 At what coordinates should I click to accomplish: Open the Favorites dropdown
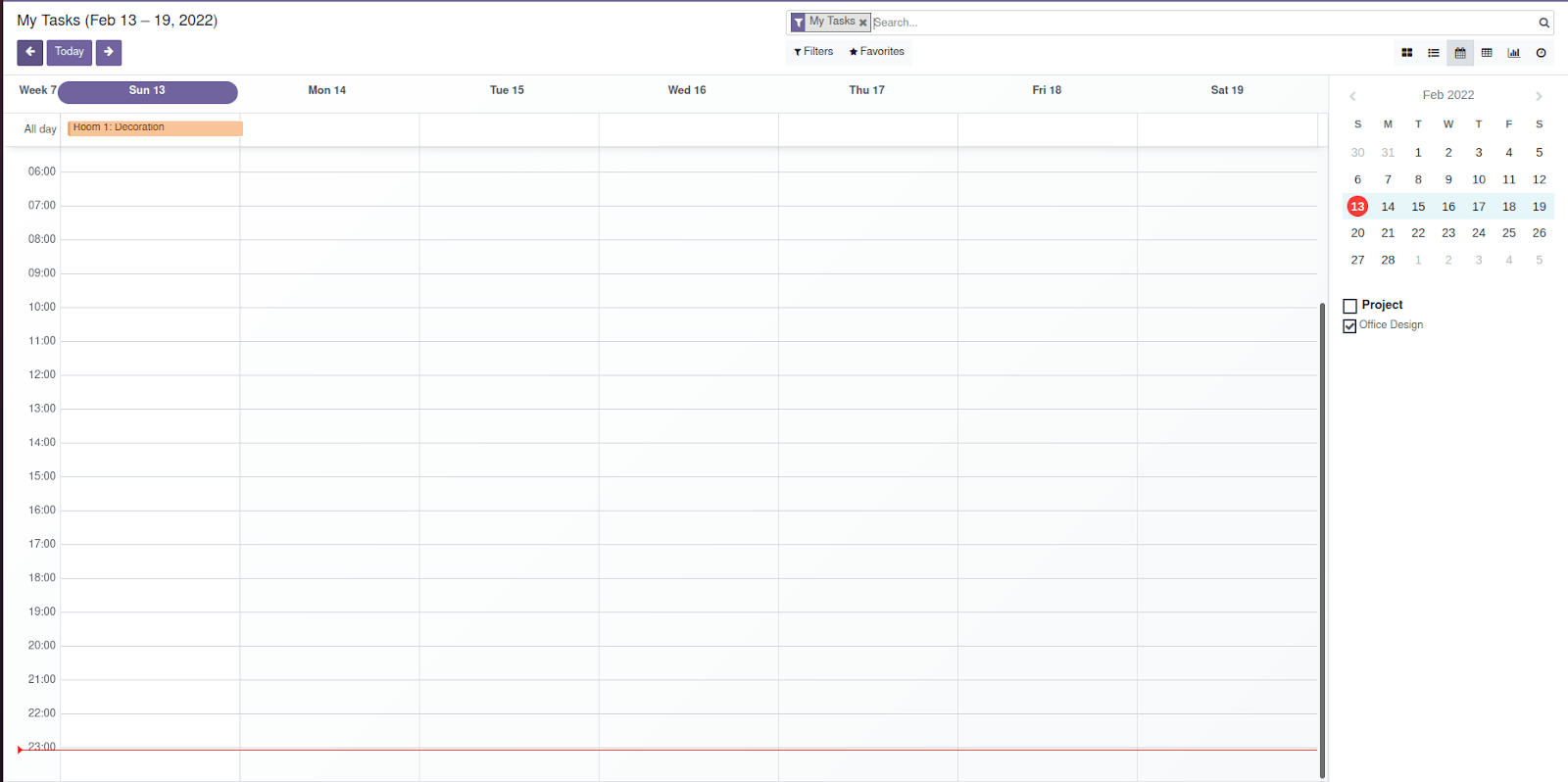(877, 52)
